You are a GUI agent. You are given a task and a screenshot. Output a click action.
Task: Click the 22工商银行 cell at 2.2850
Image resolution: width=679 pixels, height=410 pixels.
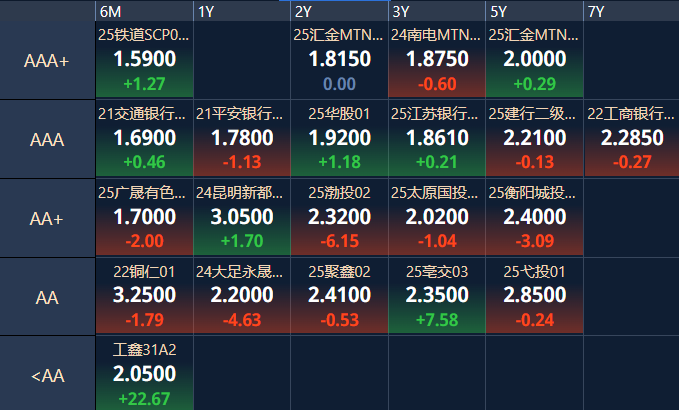[x=631, y=139]
